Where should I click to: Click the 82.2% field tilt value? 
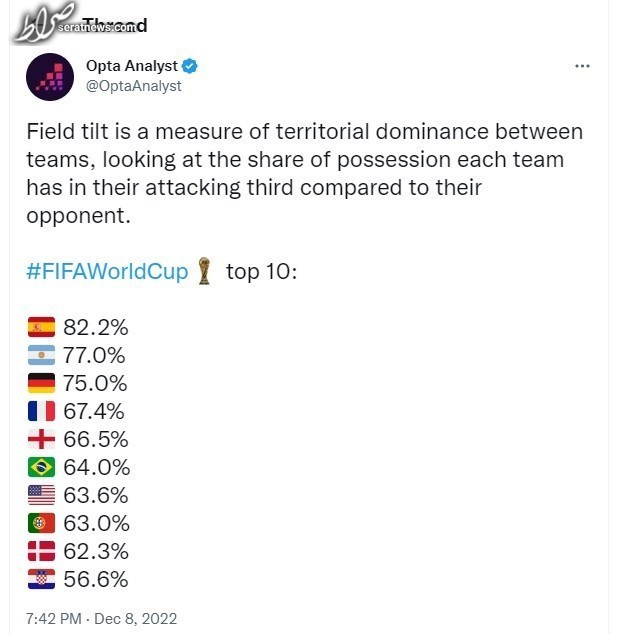[95, 327]
